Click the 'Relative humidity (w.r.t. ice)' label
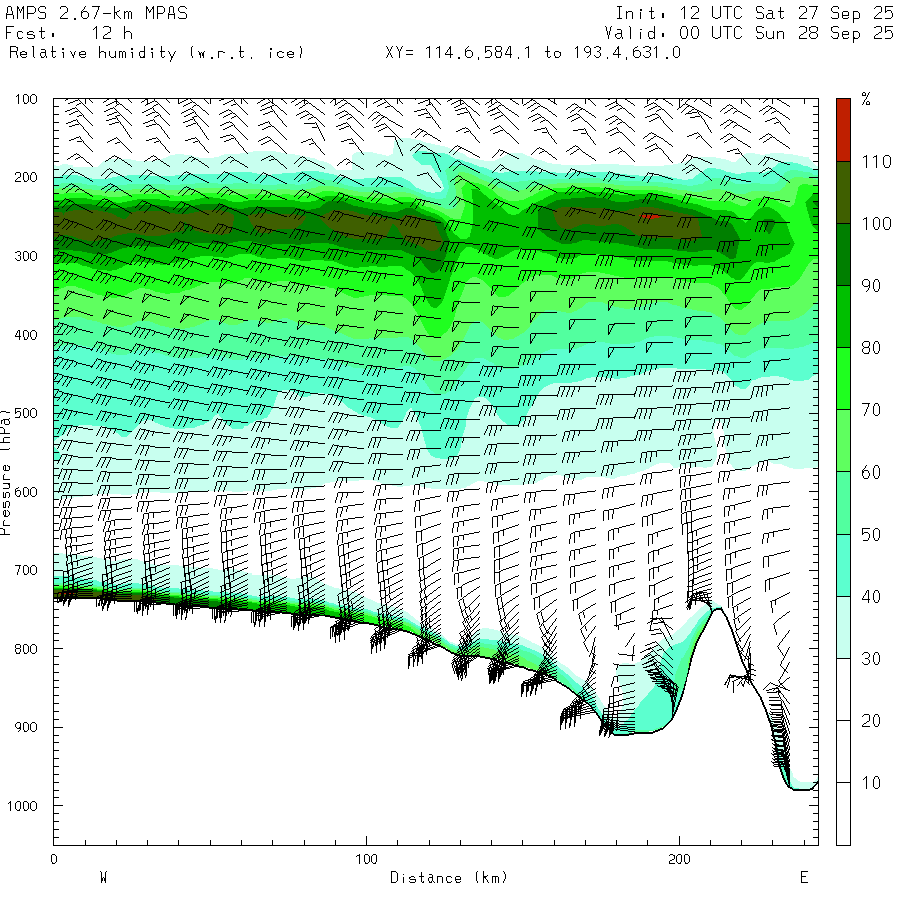This screenshot has height=900, width=900. click(156, 53)
